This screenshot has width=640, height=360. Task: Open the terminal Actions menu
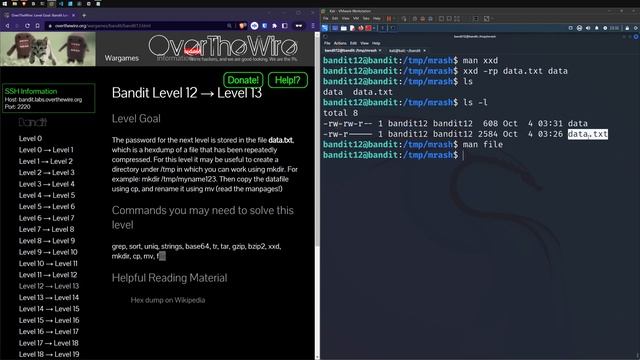click(340, 43)
